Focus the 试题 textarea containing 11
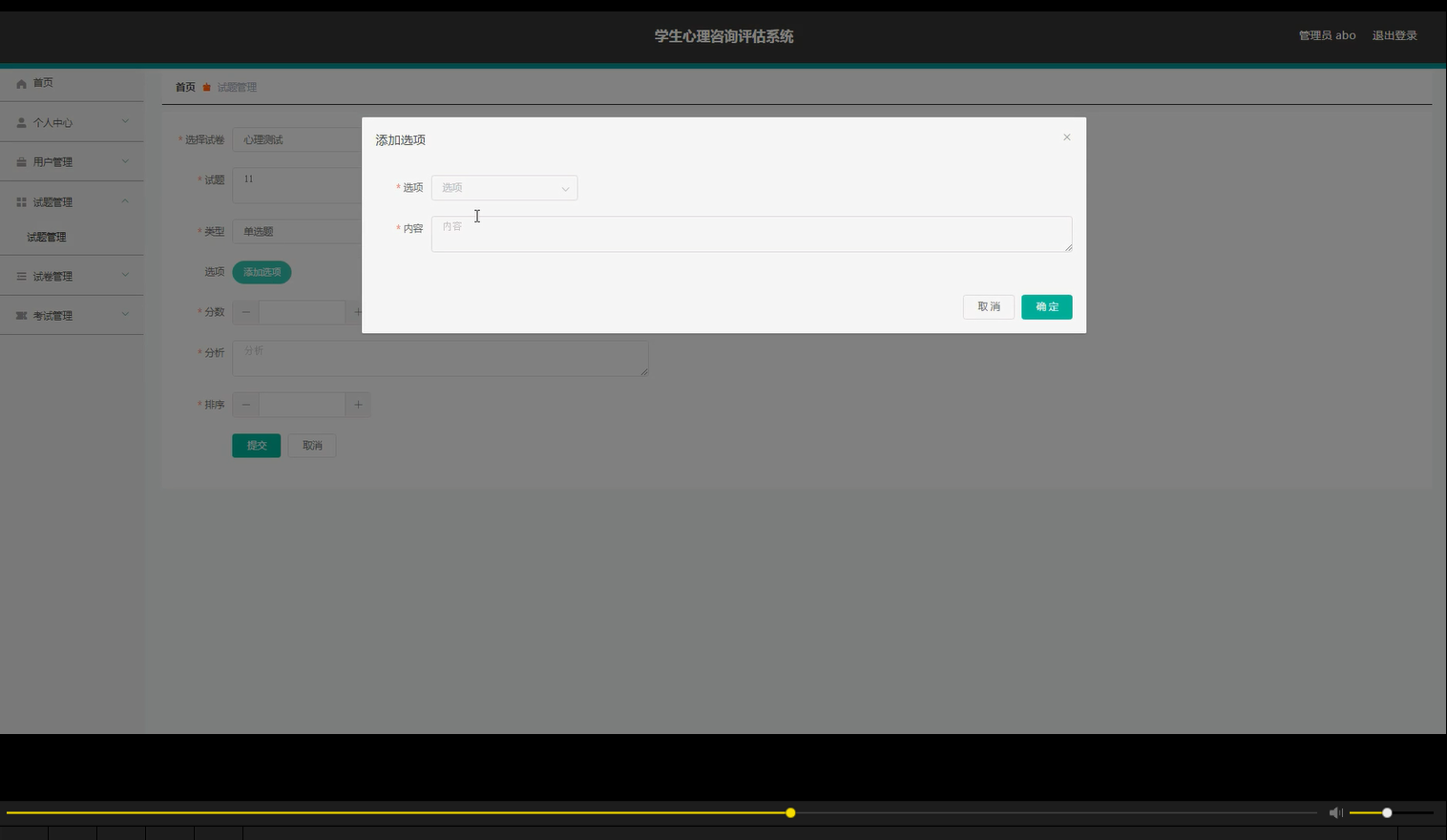 [x=297, y=185]
